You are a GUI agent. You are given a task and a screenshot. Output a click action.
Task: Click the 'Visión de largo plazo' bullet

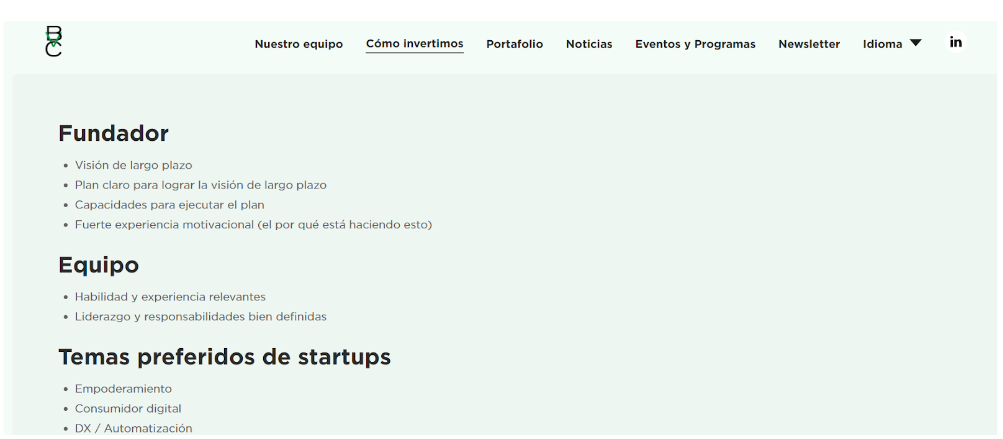133,165
